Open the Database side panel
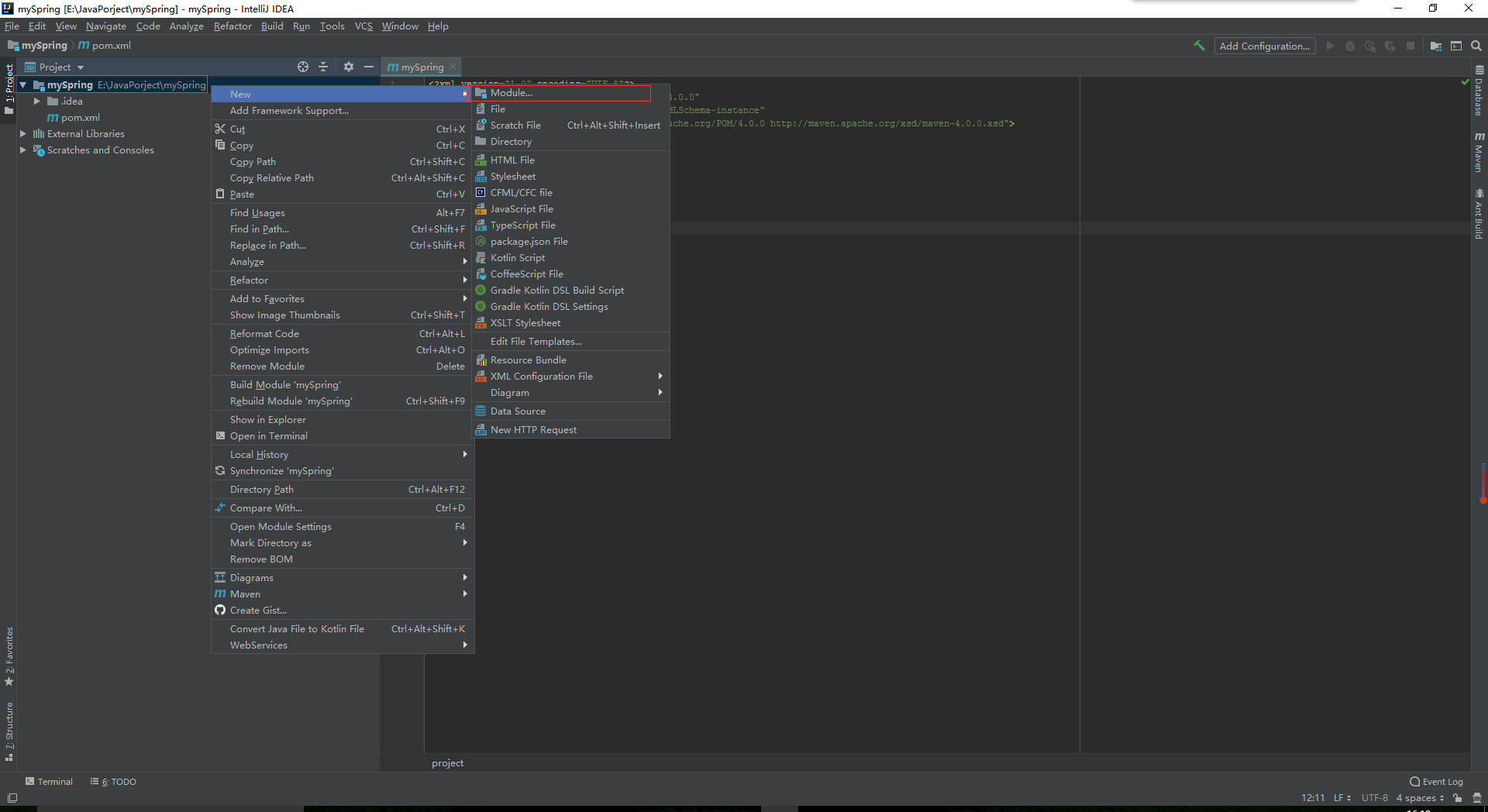 1479,91
